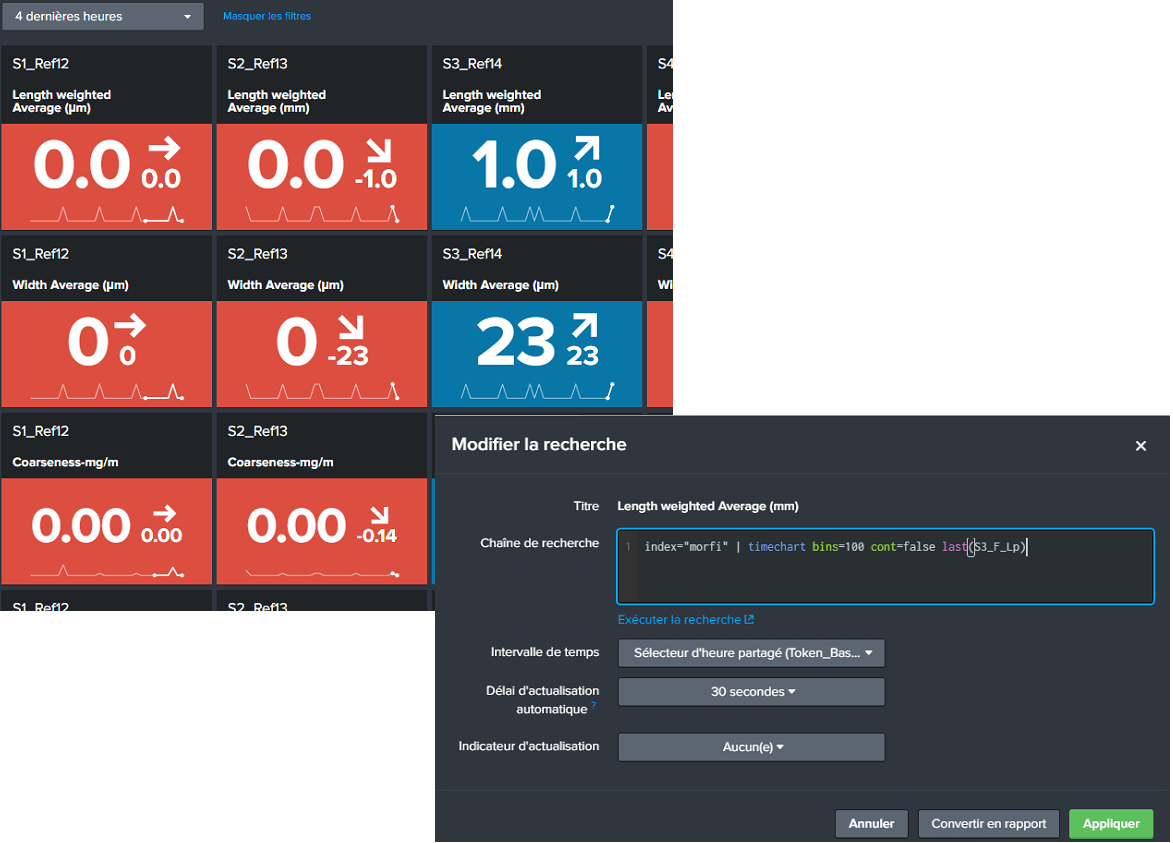
Task: Click the downward trend arrow in S2_Ref13 Length tile
Action: click(x=379, y=150)
